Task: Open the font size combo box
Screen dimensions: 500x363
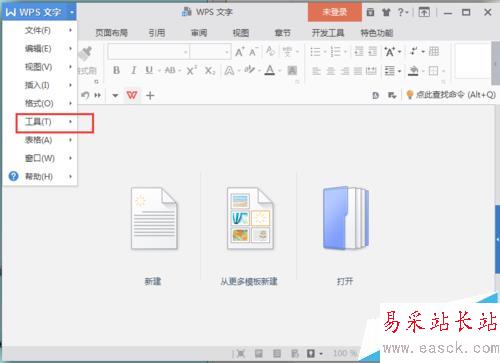Action: pos(210,52)
